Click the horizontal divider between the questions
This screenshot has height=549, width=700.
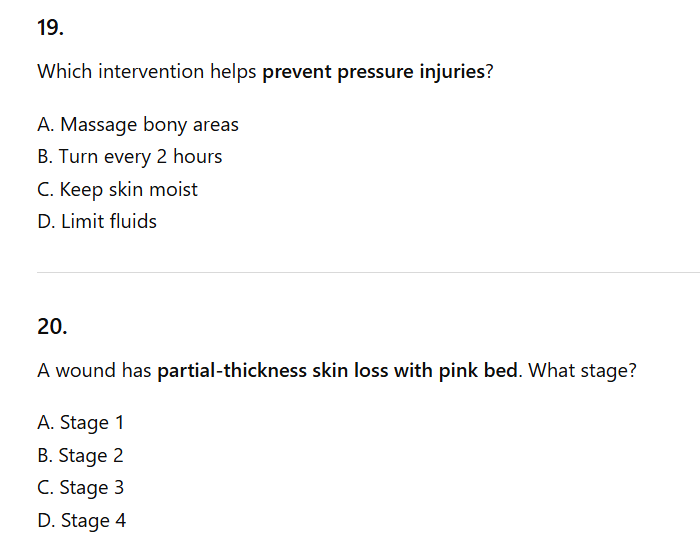click(x=368, y=272)
